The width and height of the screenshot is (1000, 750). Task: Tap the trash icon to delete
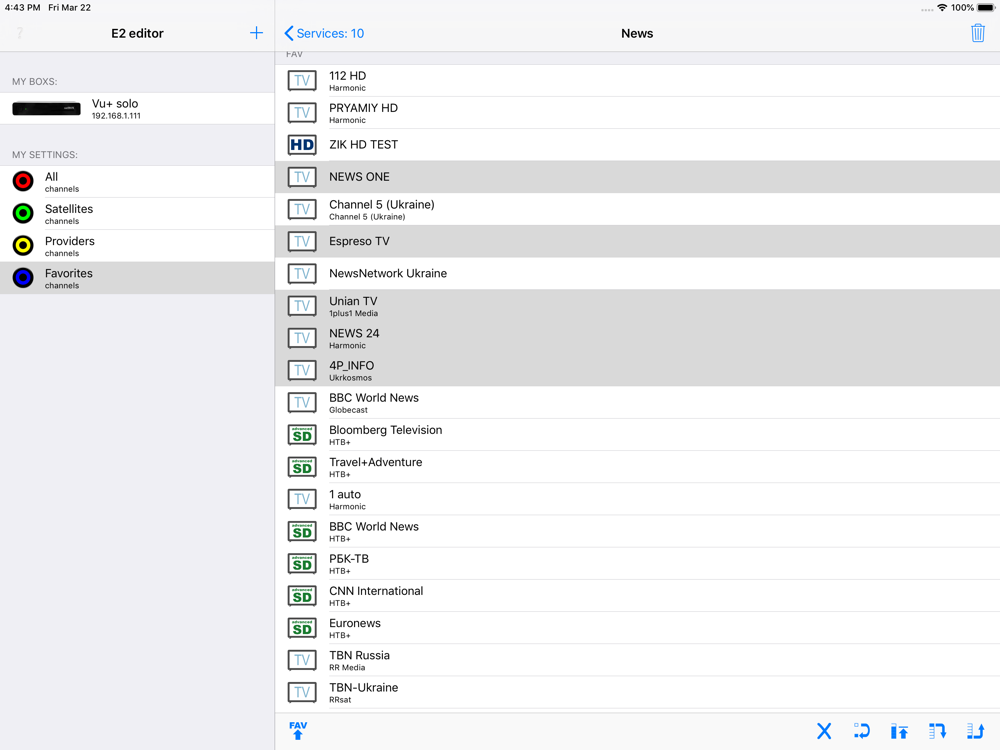978,33
